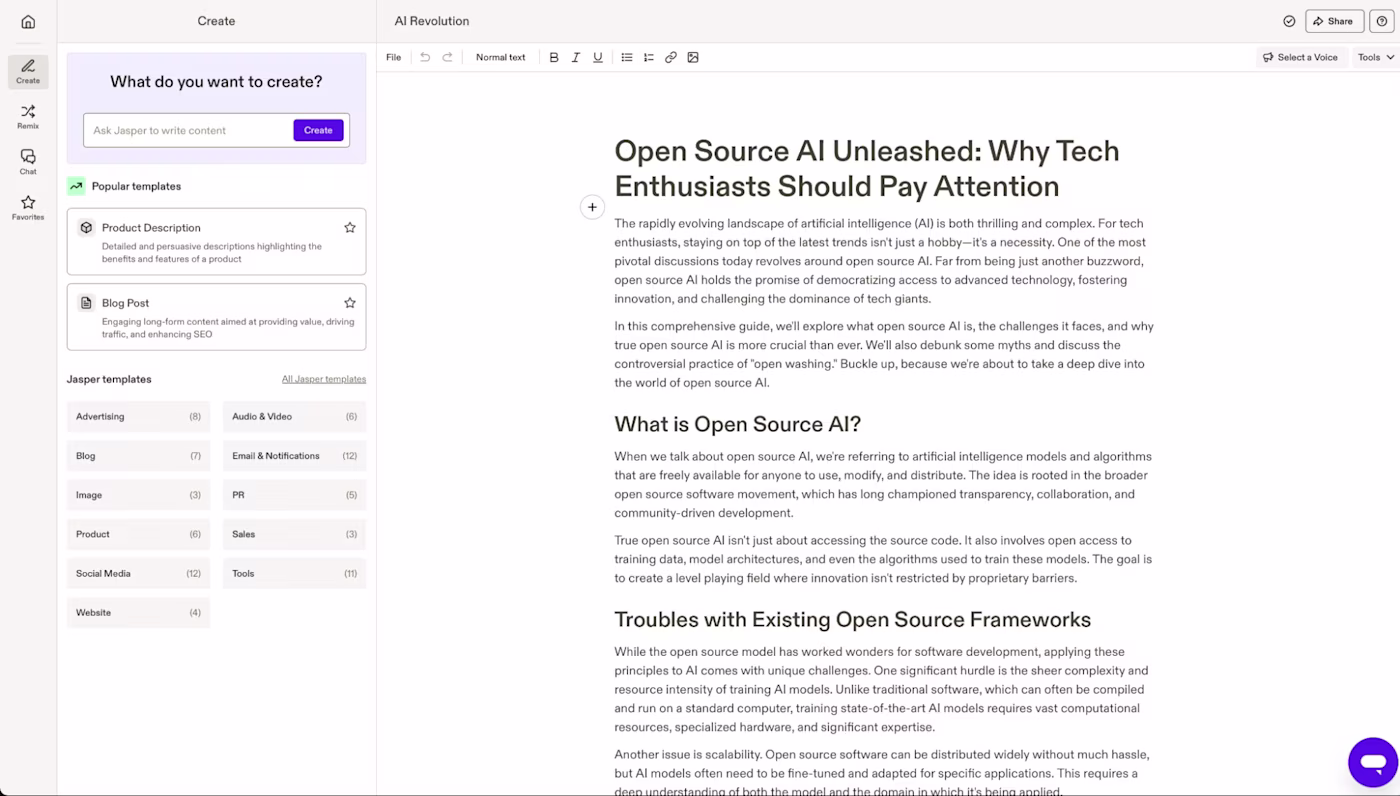Open the Remix tool in the sidebar

point(27,117)
